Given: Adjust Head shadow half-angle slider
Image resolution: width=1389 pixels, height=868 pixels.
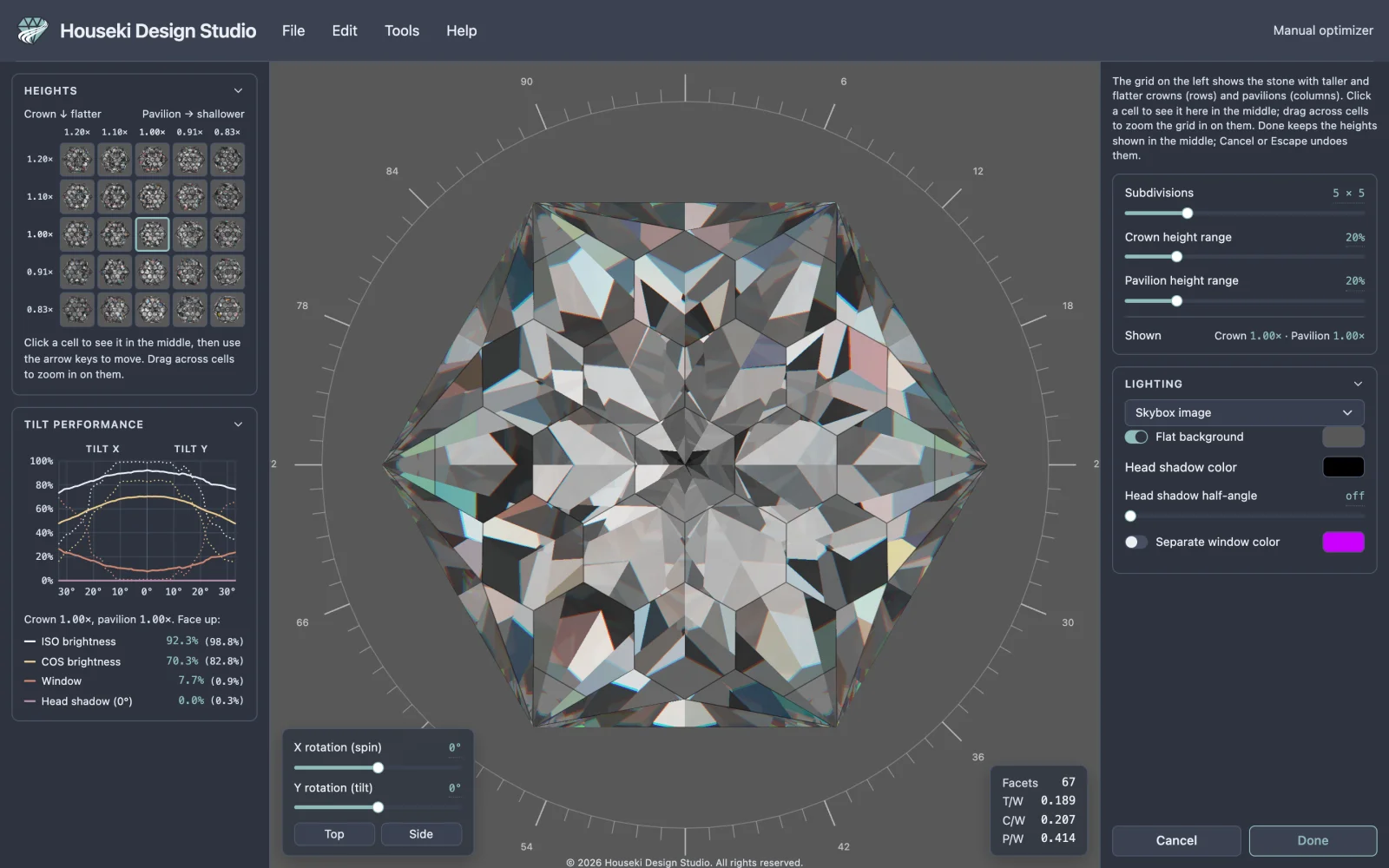Looking at the screenshot, I should click(1130, 516).
